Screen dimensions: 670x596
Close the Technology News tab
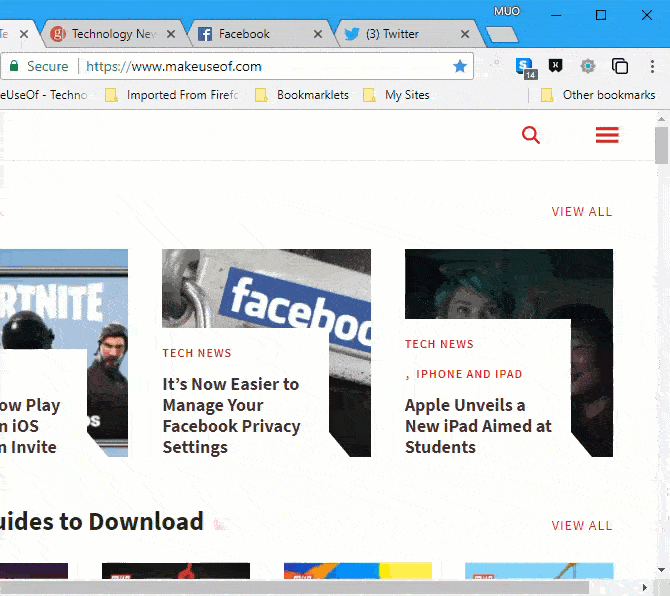(x=171, y=34)
